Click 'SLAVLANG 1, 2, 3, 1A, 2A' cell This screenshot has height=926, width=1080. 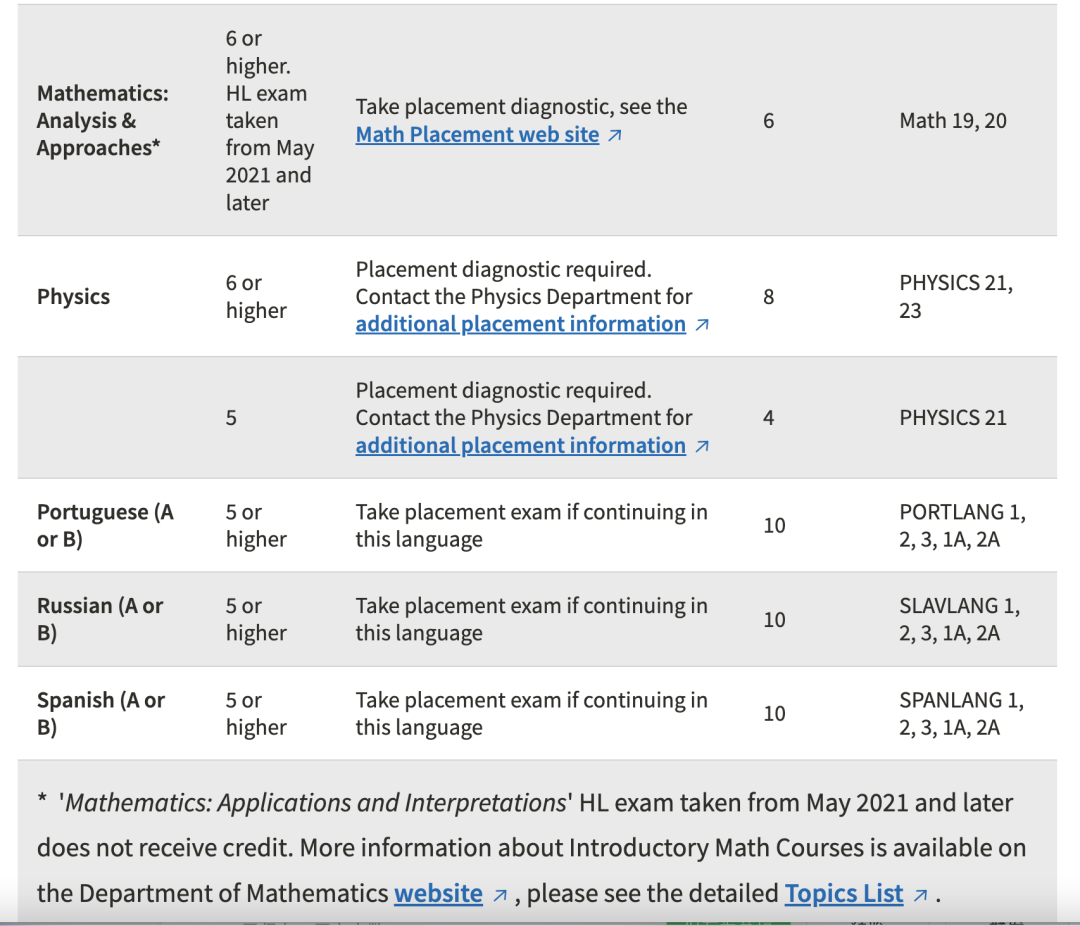coord(959,619)
